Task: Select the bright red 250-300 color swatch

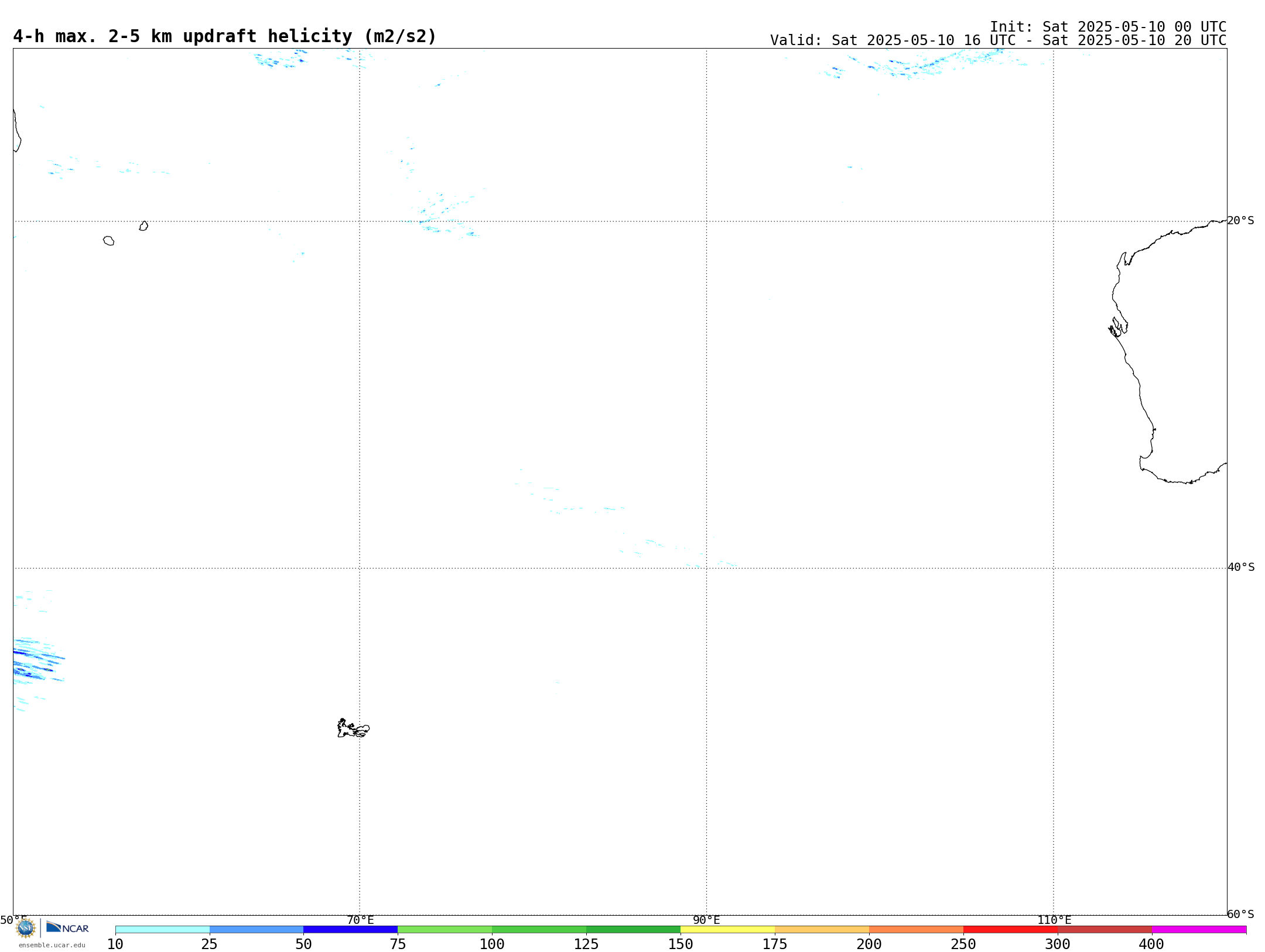Action: point(1011,930)
